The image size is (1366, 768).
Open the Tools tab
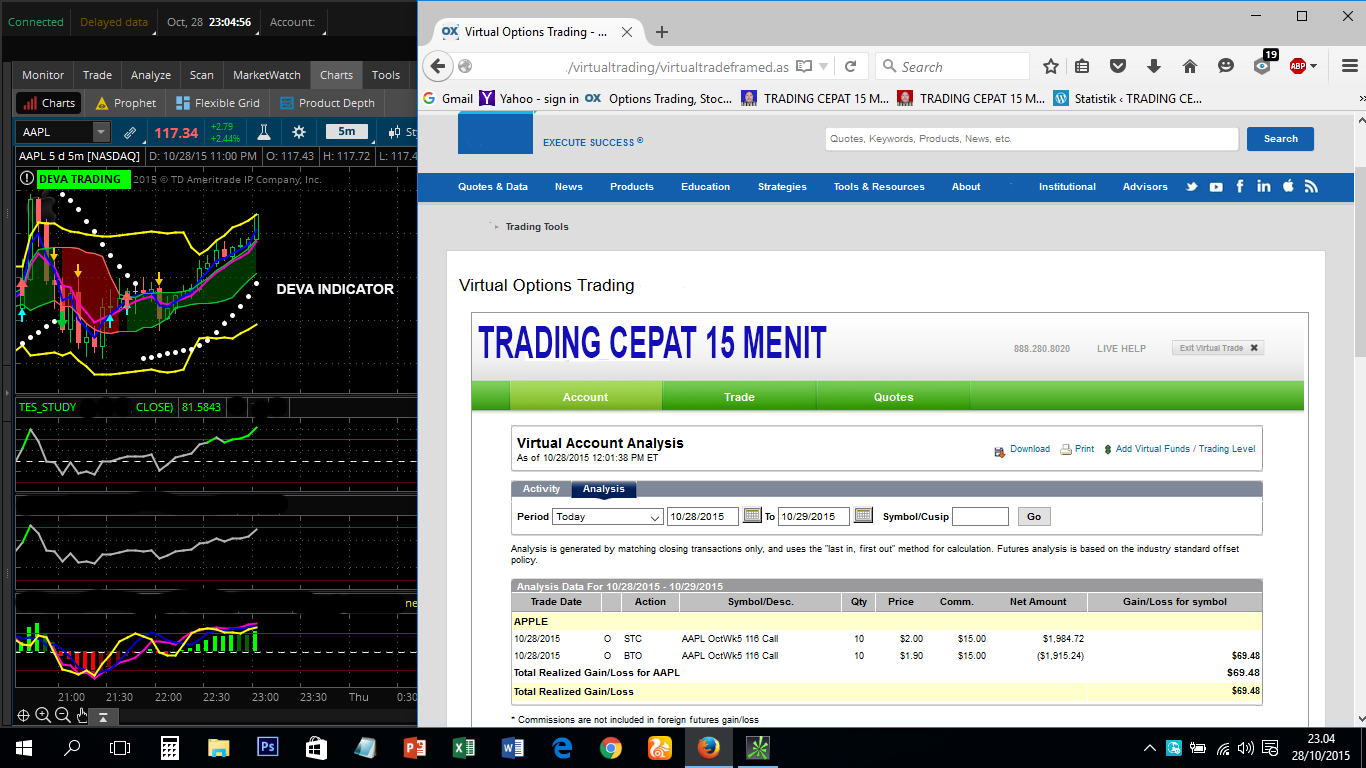(386, 75)
